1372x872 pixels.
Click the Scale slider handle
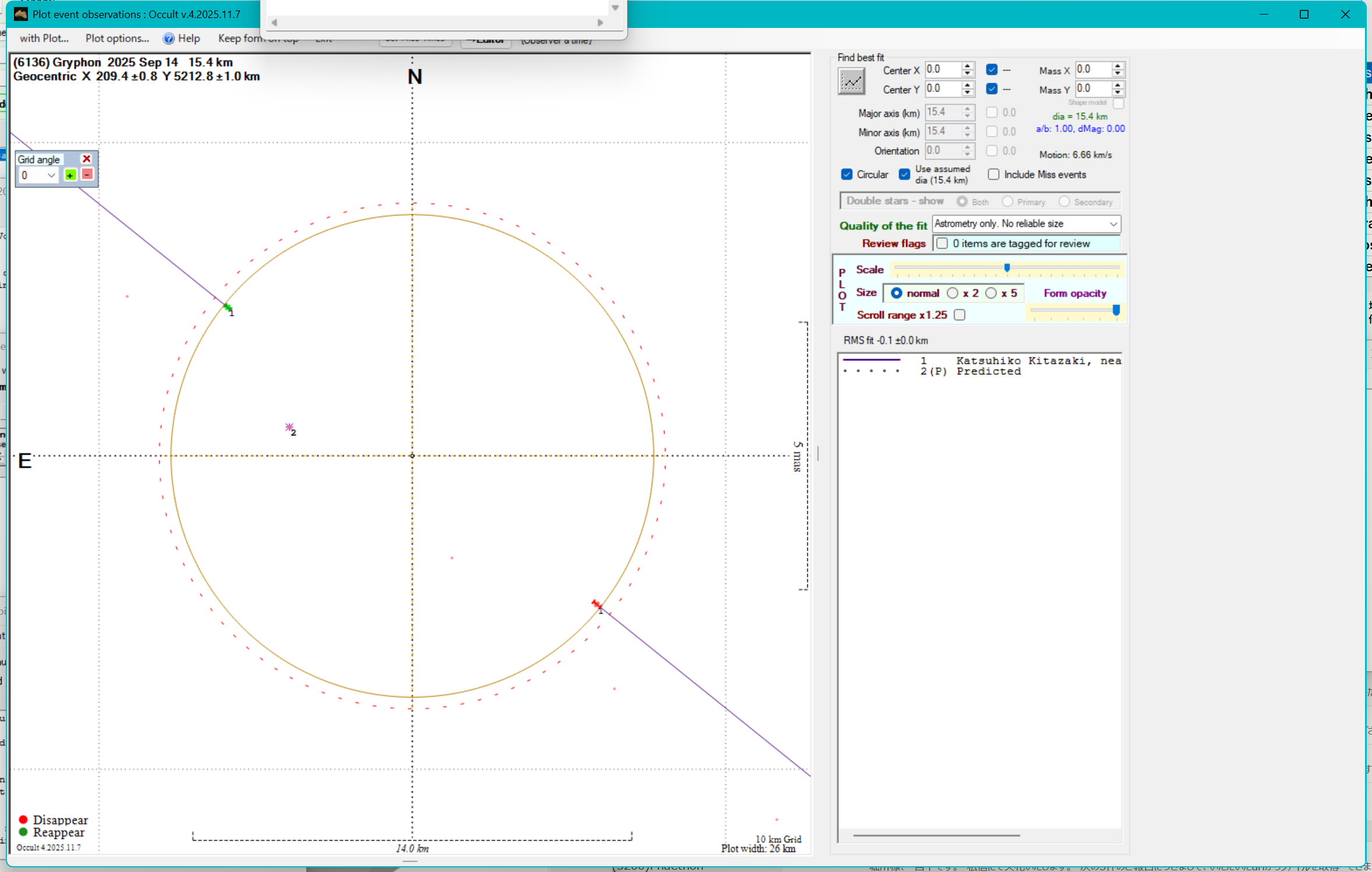coord(1007,268)
